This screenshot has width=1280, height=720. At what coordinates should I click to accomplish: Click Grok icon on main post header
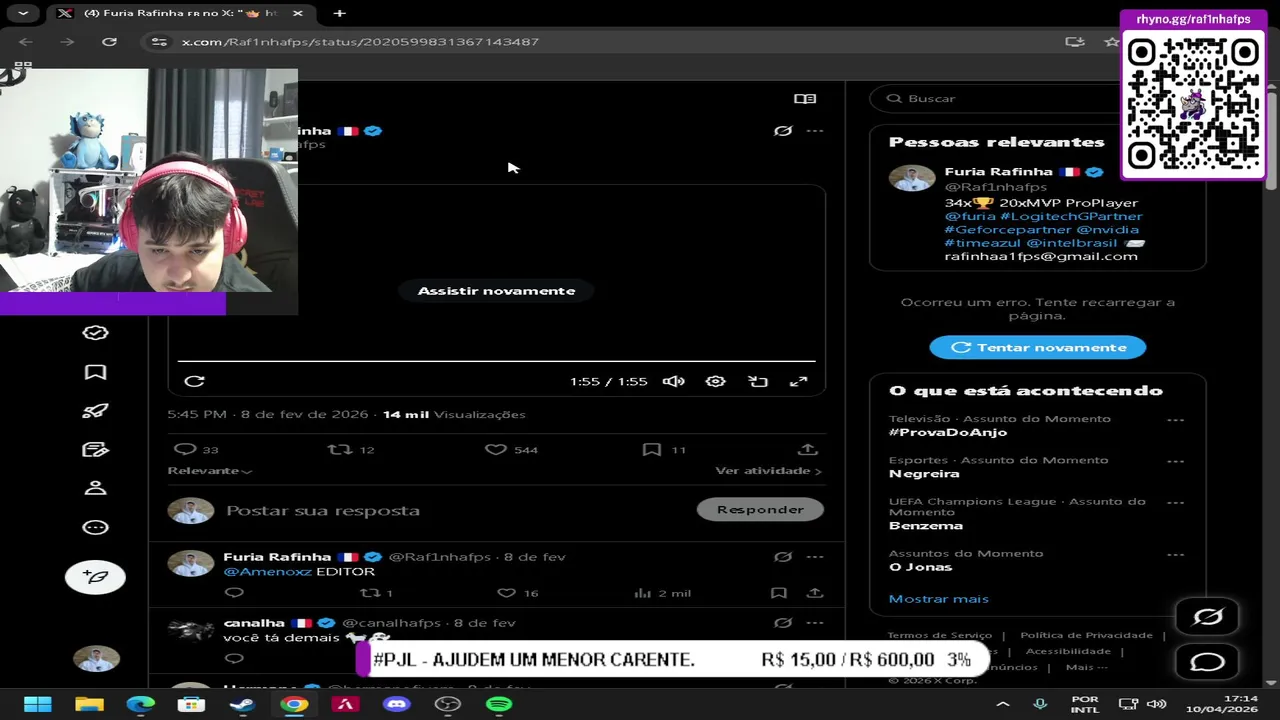pos(783,131)
